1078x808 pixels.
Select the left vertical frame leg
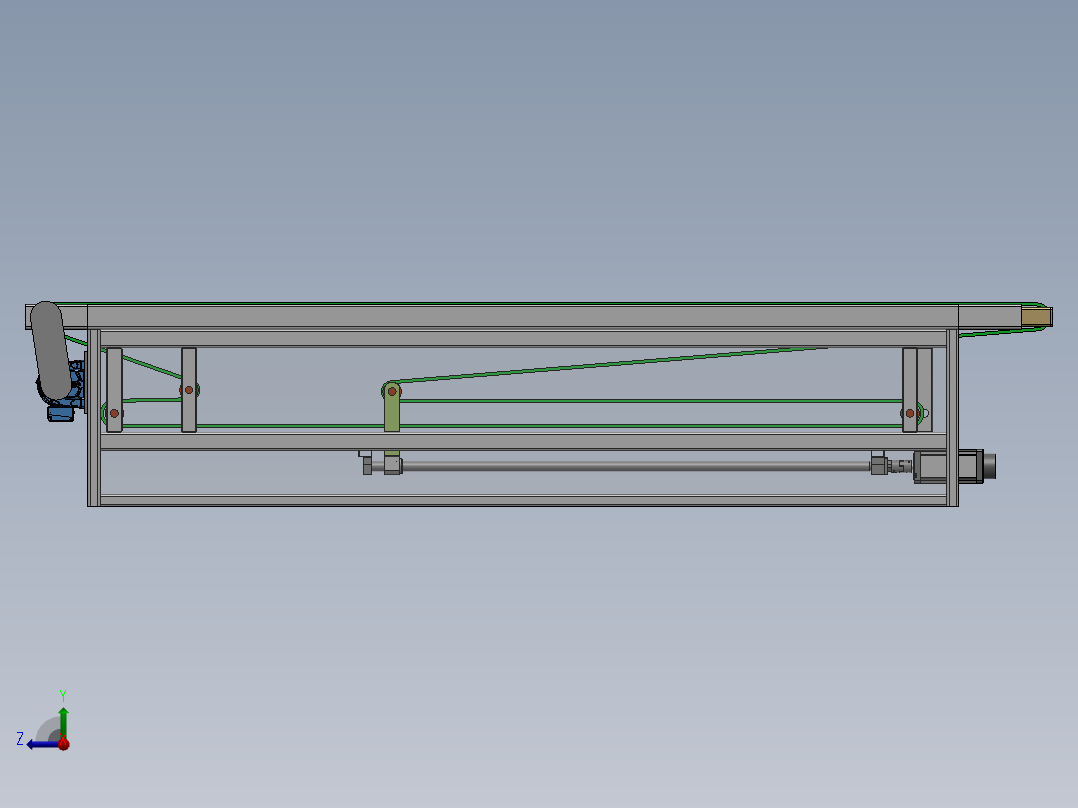point(94,417)
